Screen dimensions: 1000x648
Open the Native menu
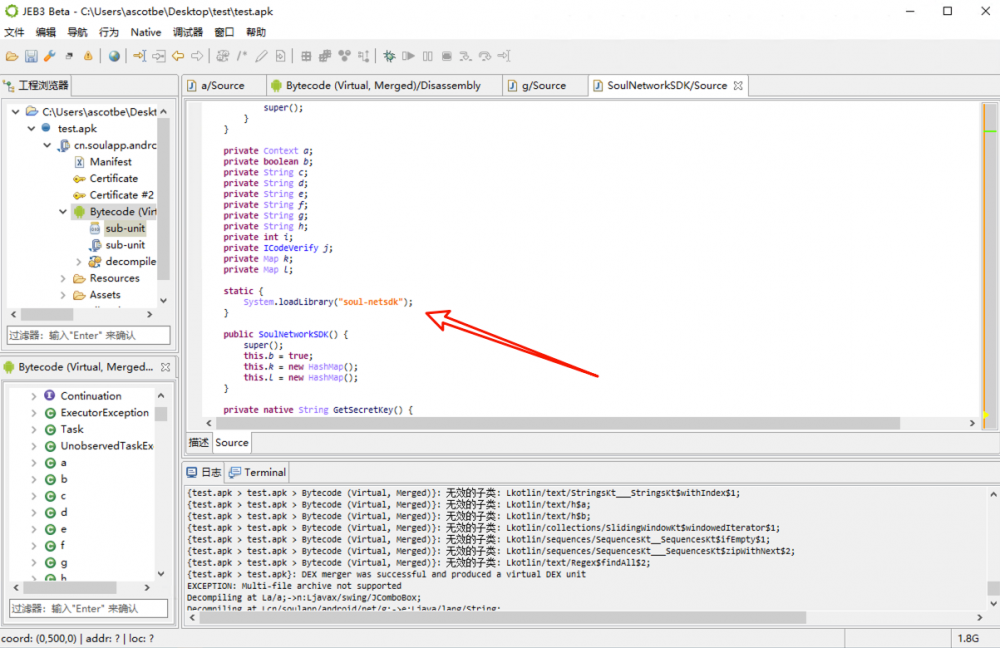coord(145,32)
